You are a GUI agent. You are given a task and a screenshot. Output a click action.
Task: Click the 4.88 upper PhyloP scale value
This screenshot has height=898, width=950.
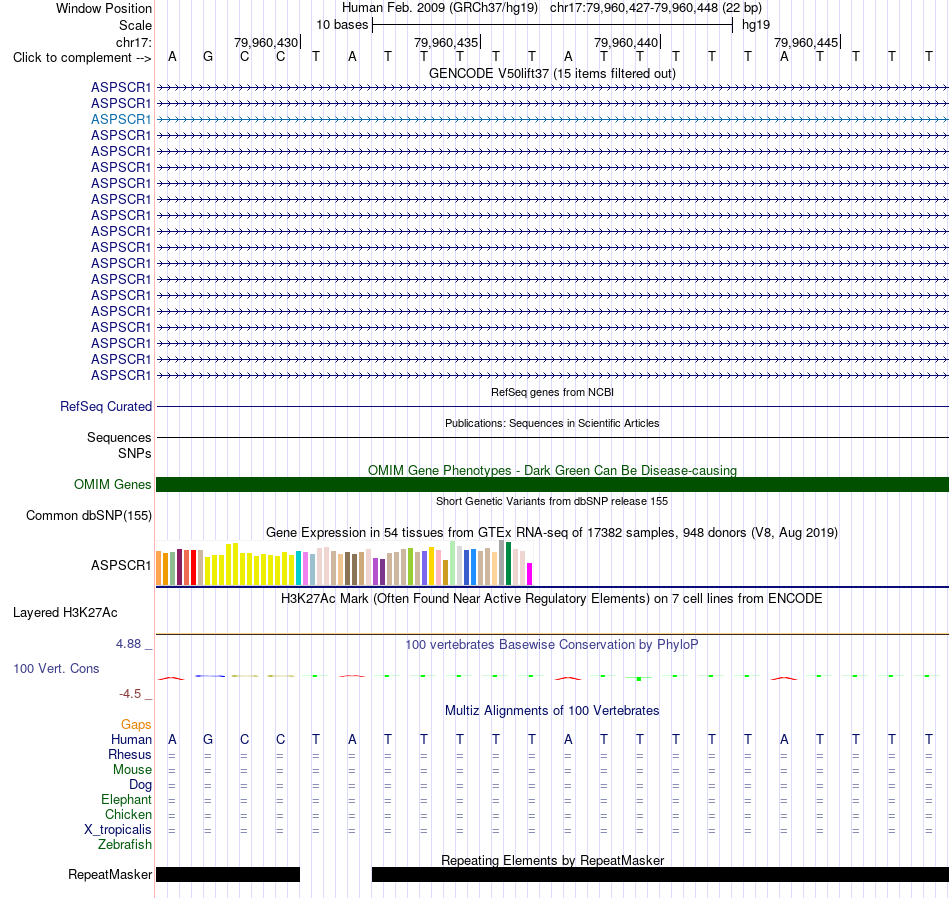[128, 644]
